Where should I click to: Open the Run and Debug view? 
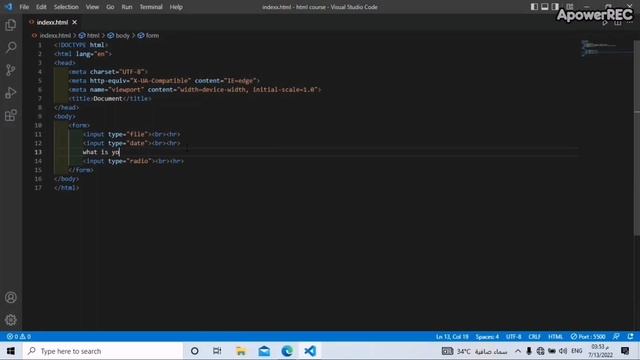click(11, 93)
